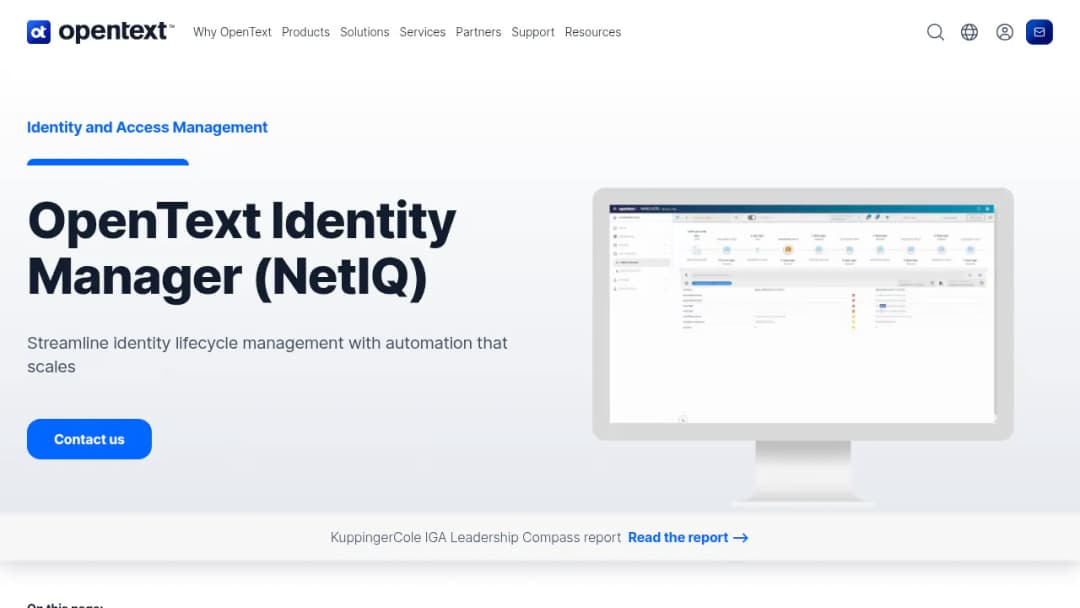Follow the Identity and Access Management link
Screen dimensions: 1080x608
147,127
